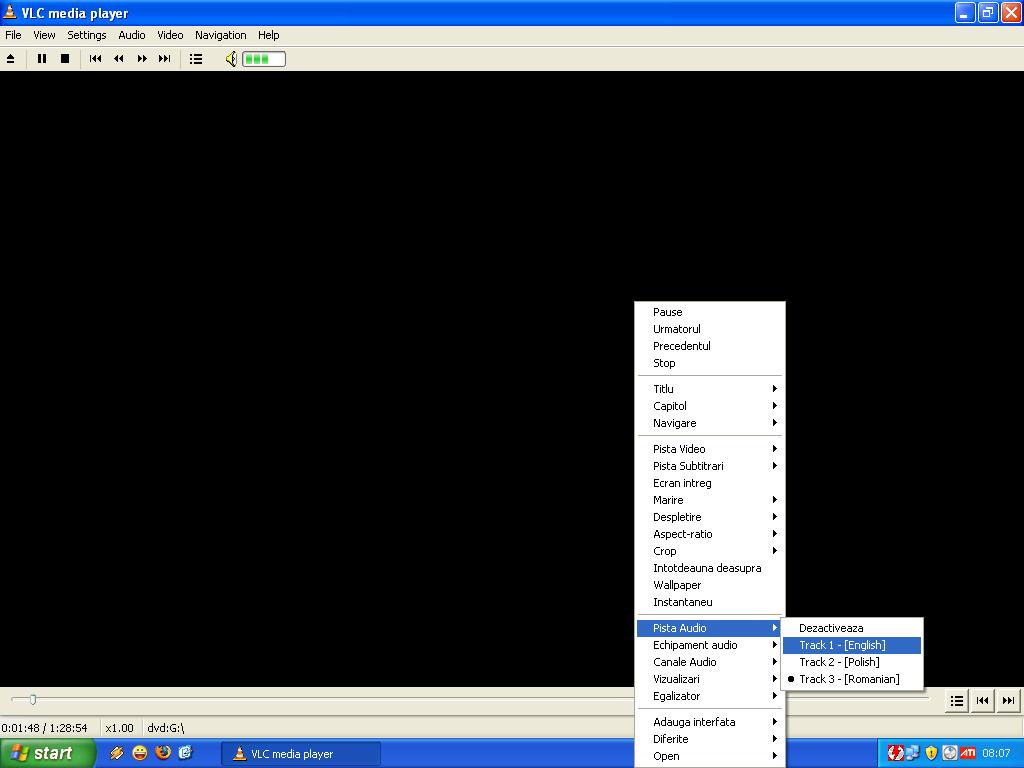
Task: Choose Ecran intreg from context menu
Action: click(x=682, y=483)
